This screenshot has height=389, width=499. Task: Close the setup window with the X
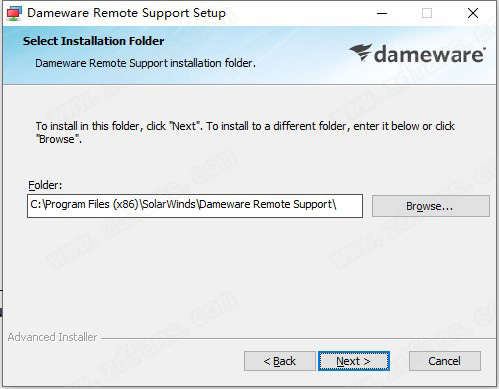pyautogui.click(x=473, y=13)
